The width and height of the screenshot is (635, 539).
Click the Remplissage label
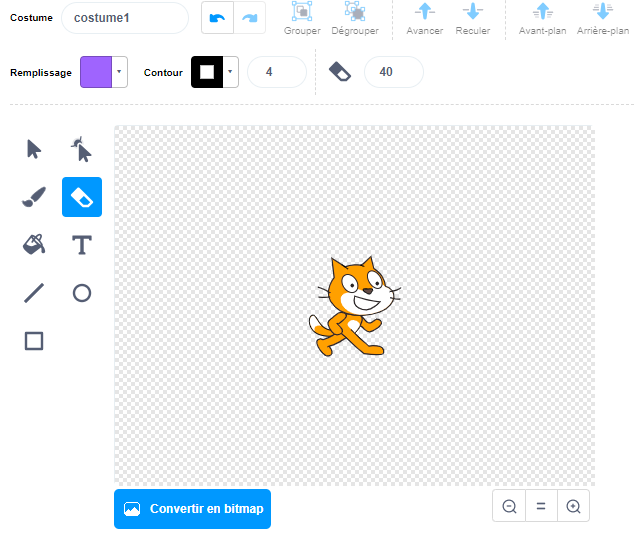click(x=41, y=72)
